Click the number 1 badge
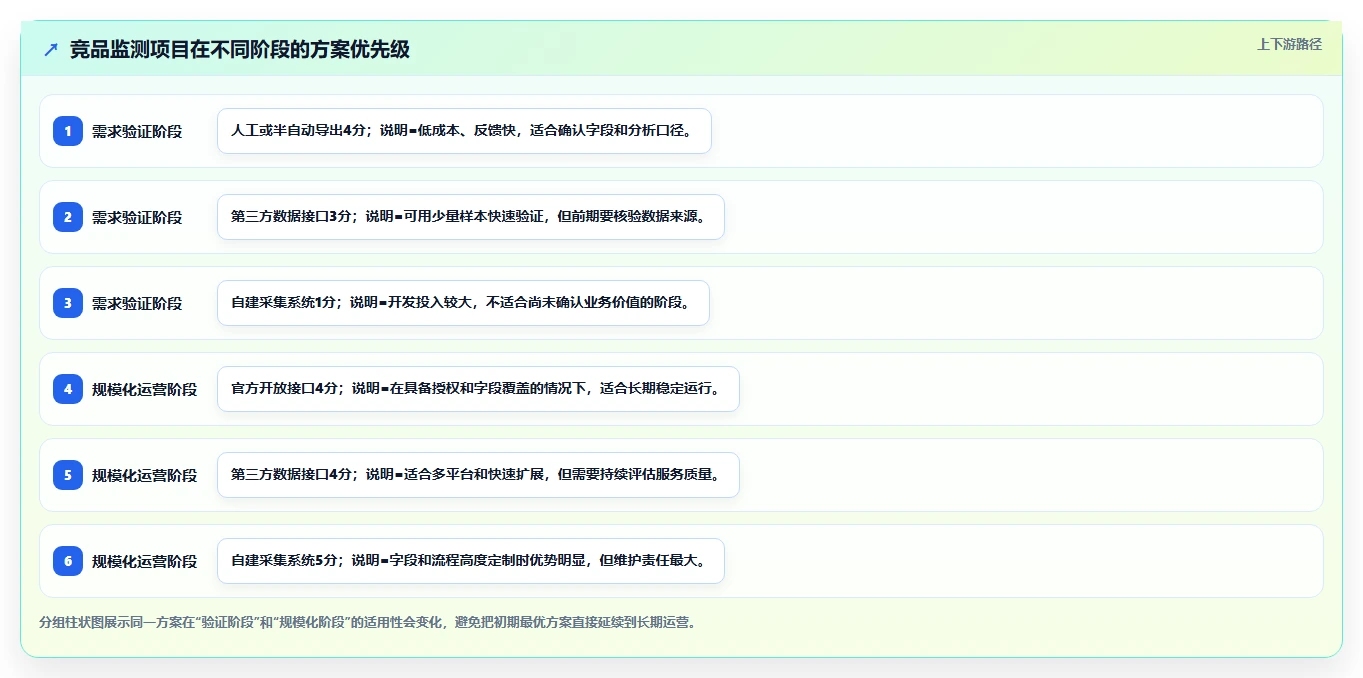The image size is (1363, 678). point(68,131)
